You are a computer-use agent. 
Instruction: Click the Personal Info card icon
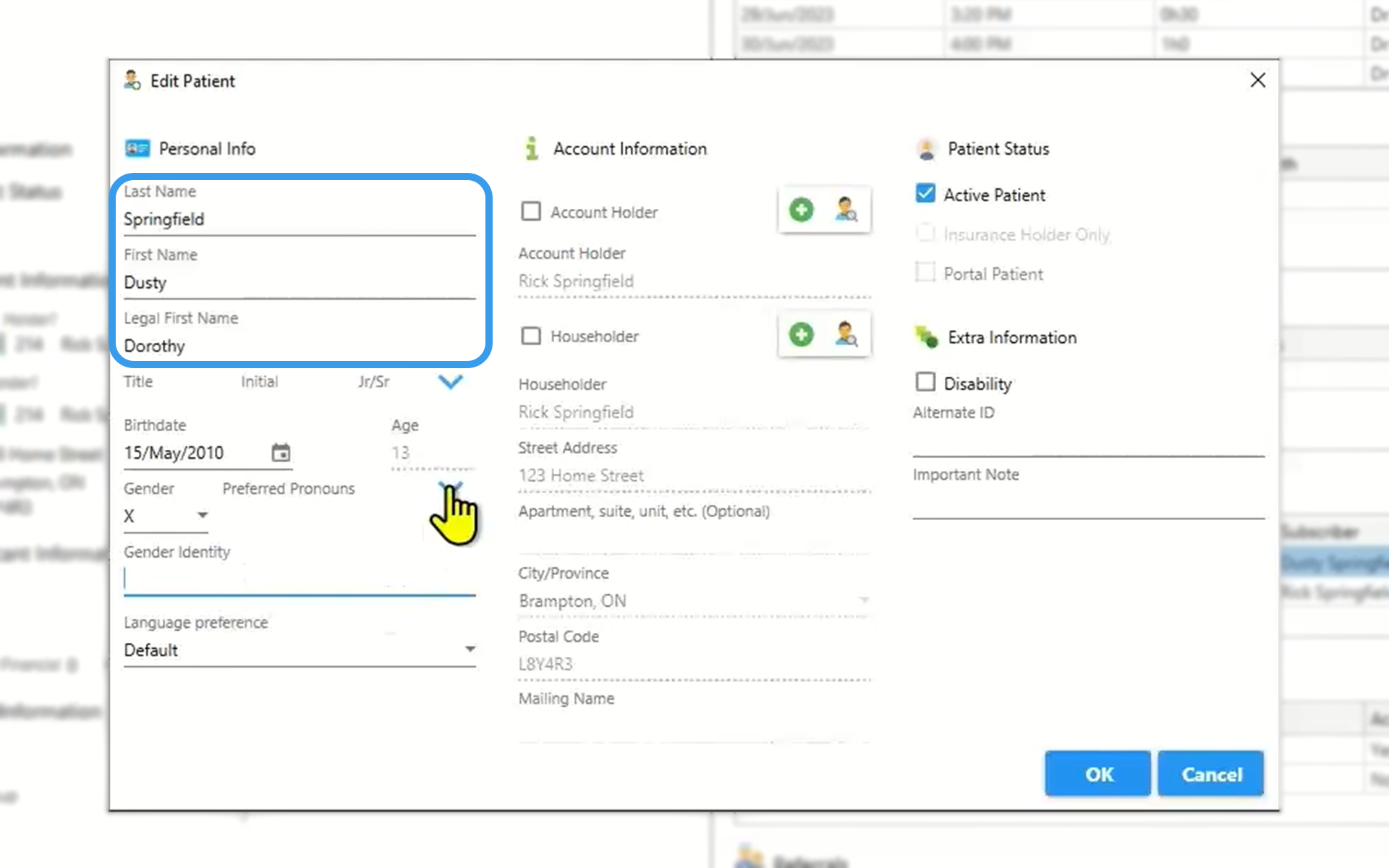pyautogui.click(x=137, y=148)
